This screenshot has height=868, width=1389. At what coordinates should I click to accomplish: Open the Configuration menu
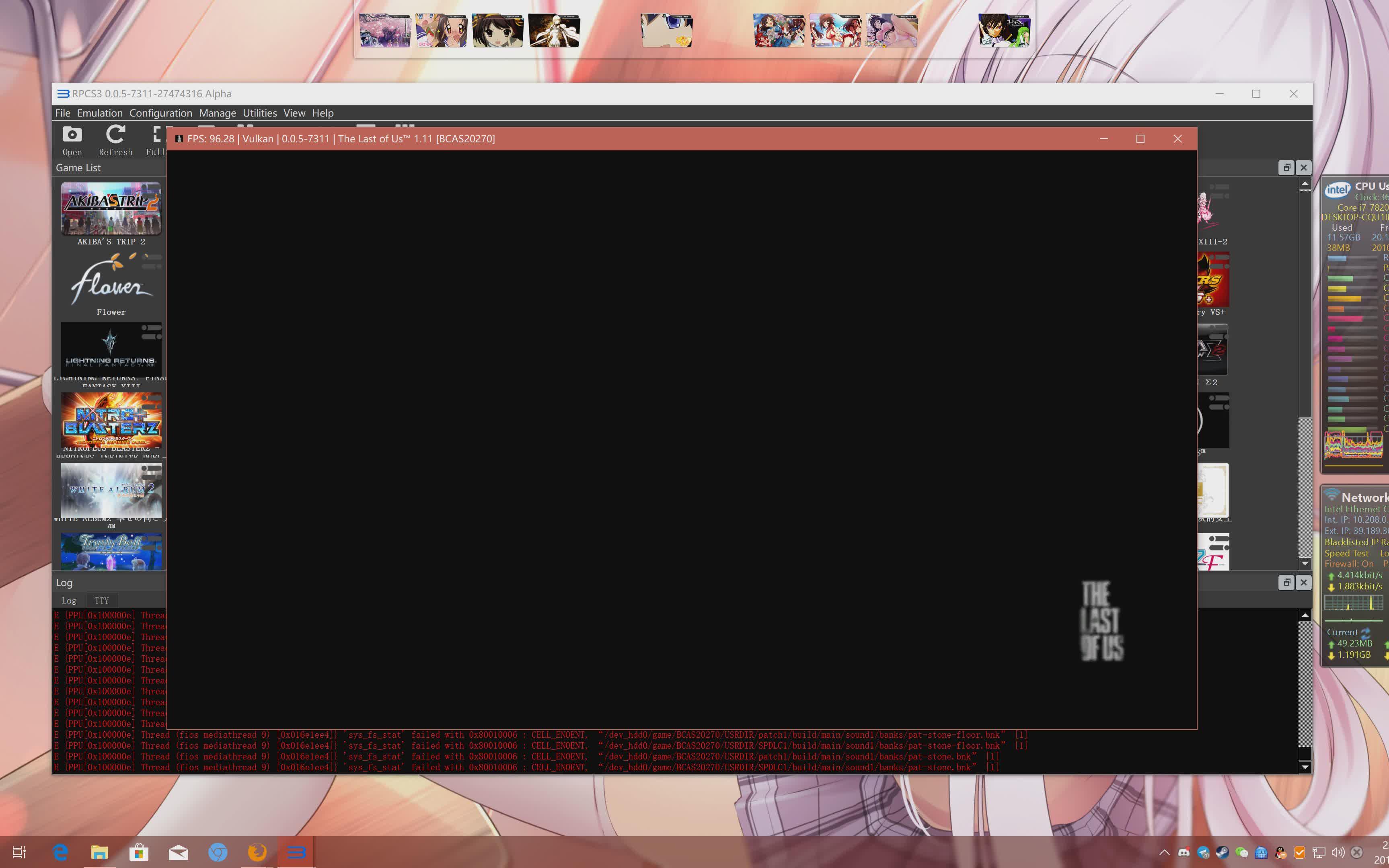(160, 113)
